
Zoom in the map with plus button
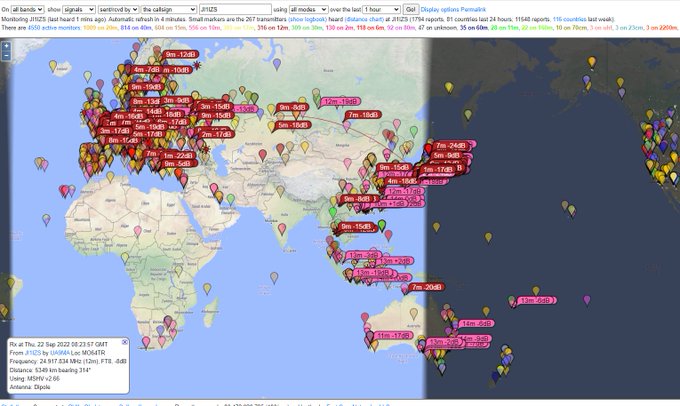[x=6, y=46]
